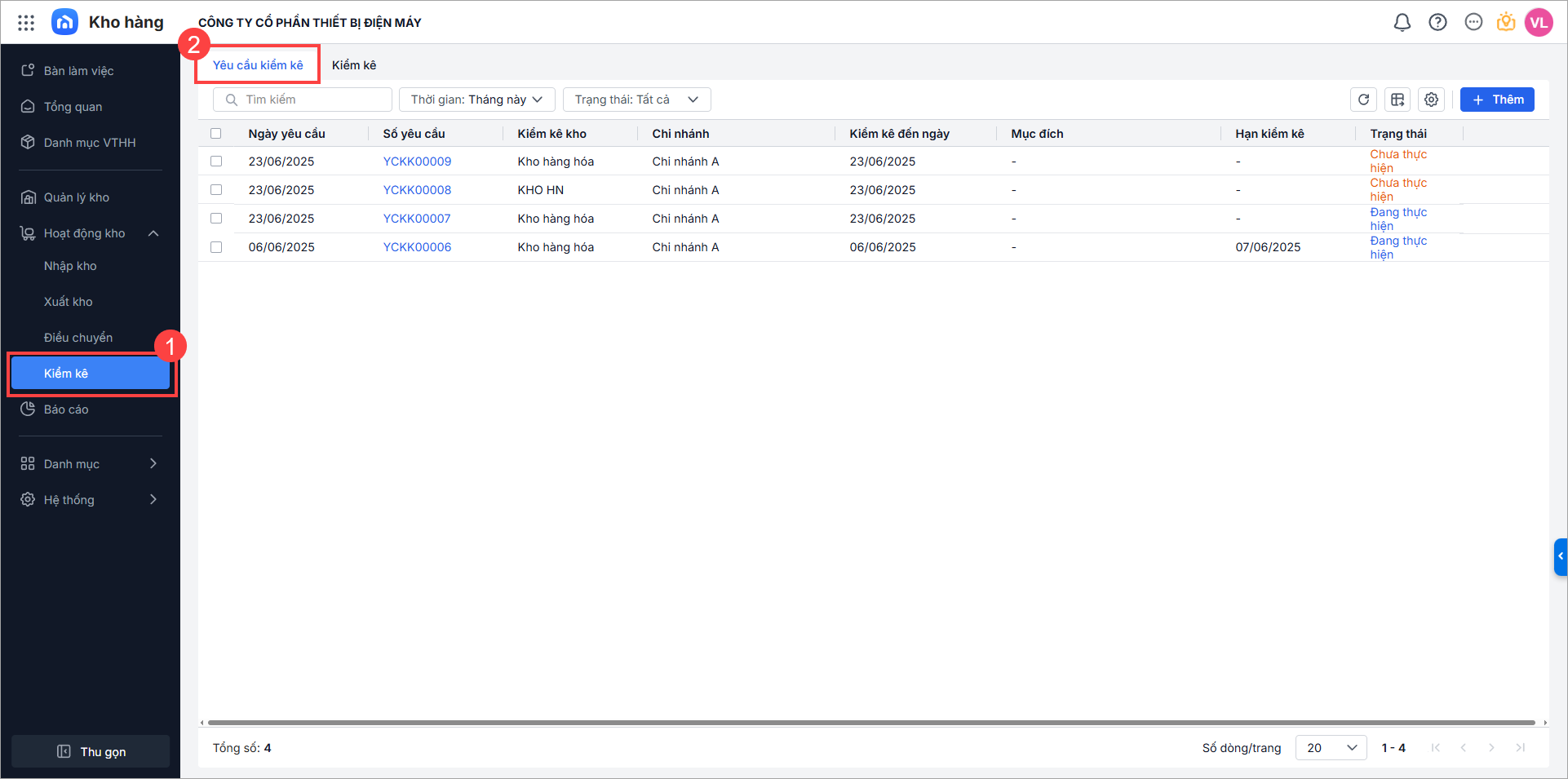Tick the checkbox for request YCKK00009
Screen dimensions: 1568x779
[216, 162]
